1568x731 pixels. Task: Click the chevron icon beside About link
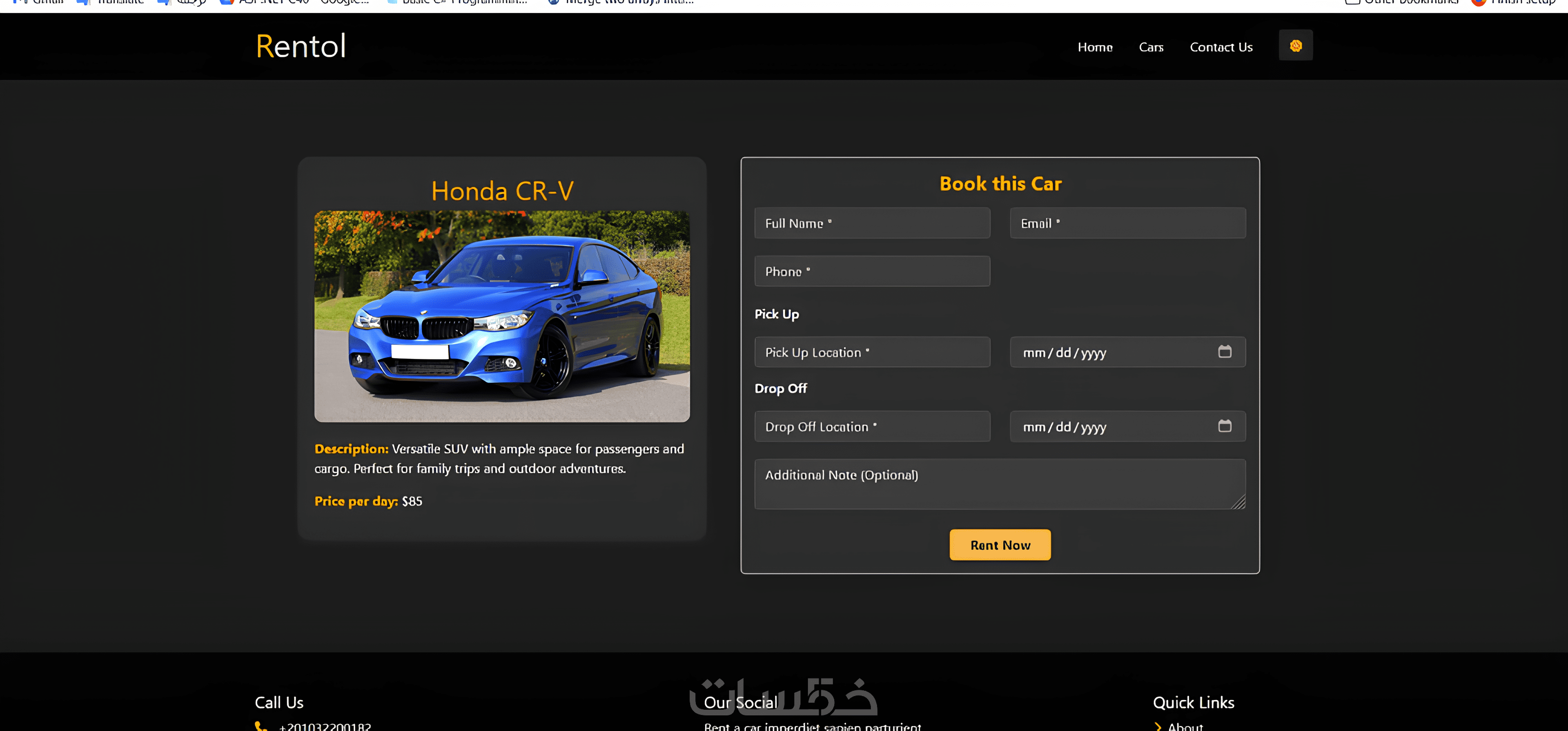[x=1158, y=726]
